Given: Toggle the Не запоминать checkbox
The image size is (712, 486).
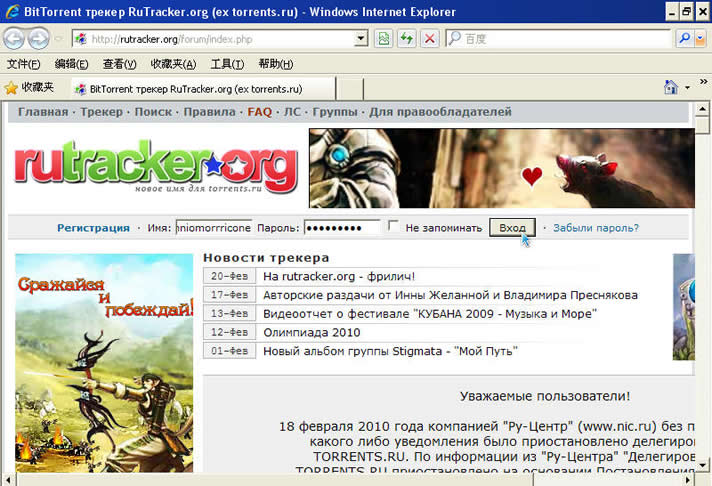Looking at the screenshot, I should 393,226.
